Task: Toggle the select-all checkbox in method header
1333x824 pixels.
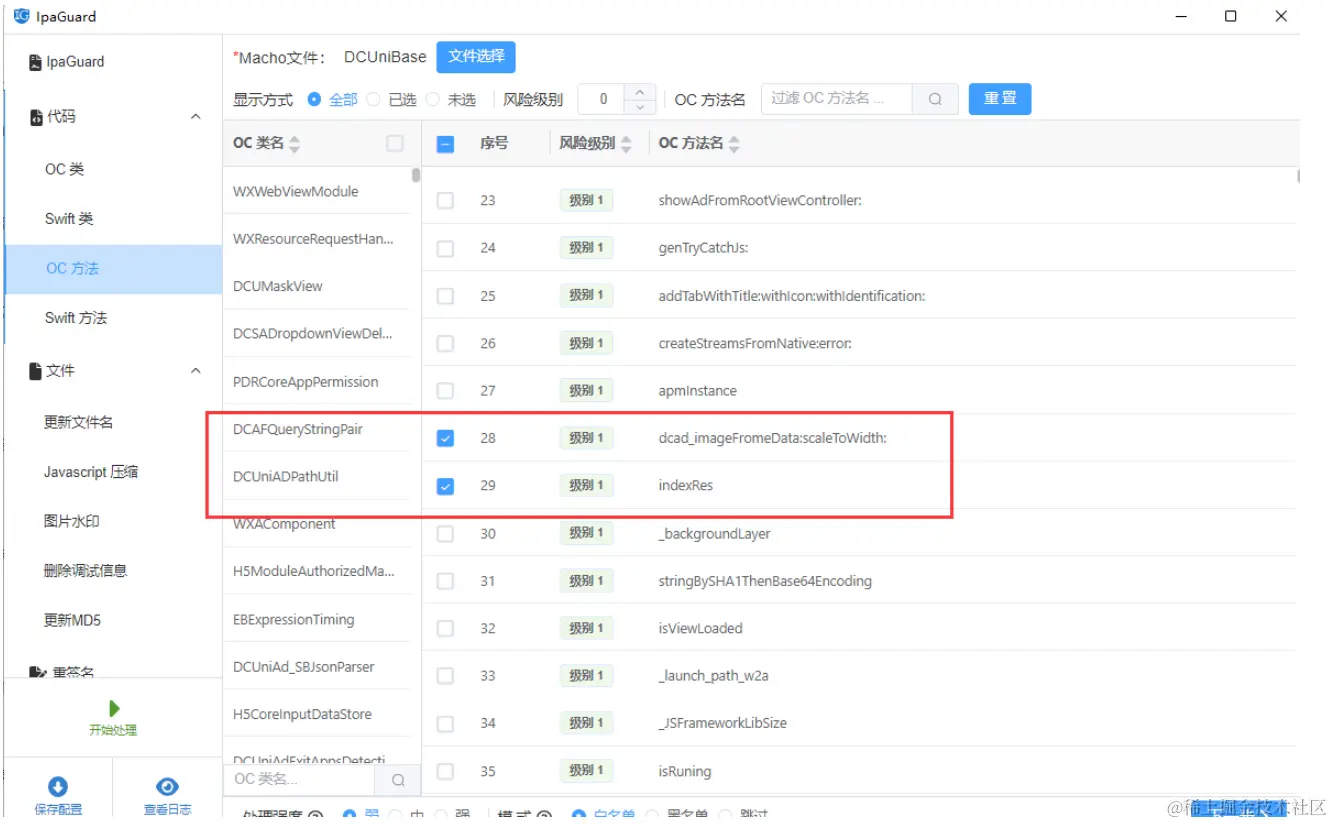Action: click(446, 144)
